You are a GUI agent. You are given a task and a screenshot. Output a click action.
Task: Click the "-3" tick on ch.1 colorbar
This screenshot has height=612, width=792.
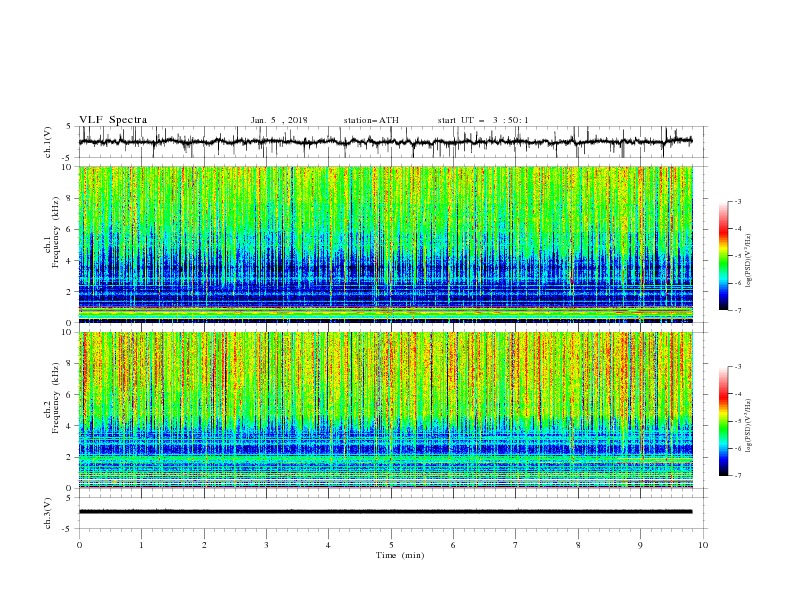737,201
